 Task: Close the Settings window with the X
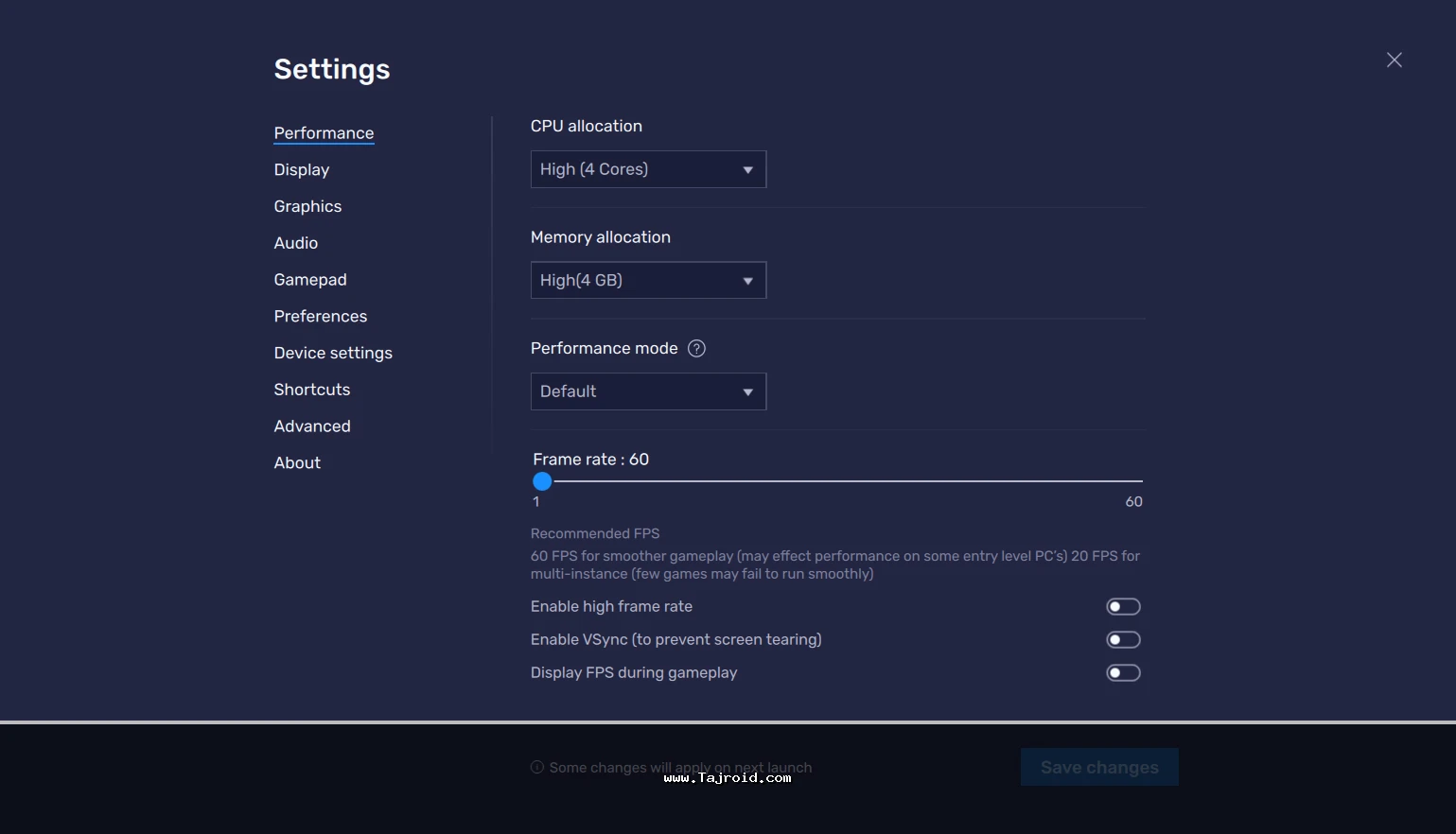point(1394,61)
